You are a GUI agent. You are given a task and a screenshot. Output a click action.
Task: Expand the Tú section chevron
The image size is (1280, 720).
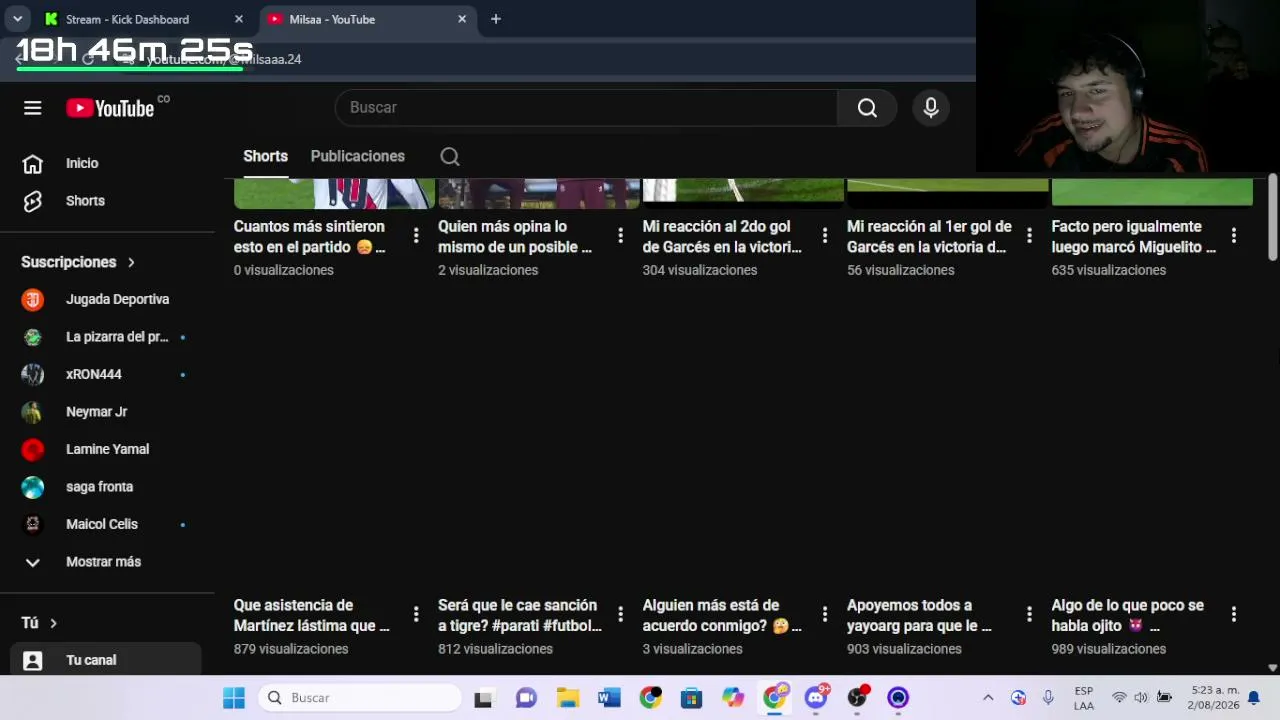[x=54, y=623]
